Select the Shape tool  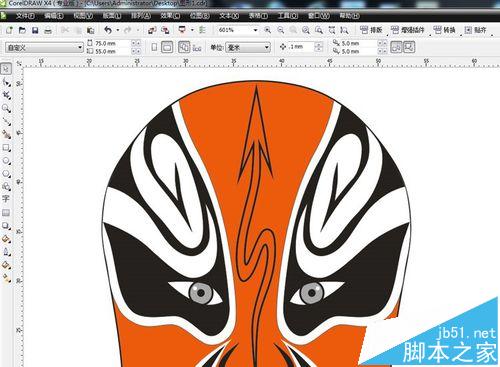pos(6,82)
